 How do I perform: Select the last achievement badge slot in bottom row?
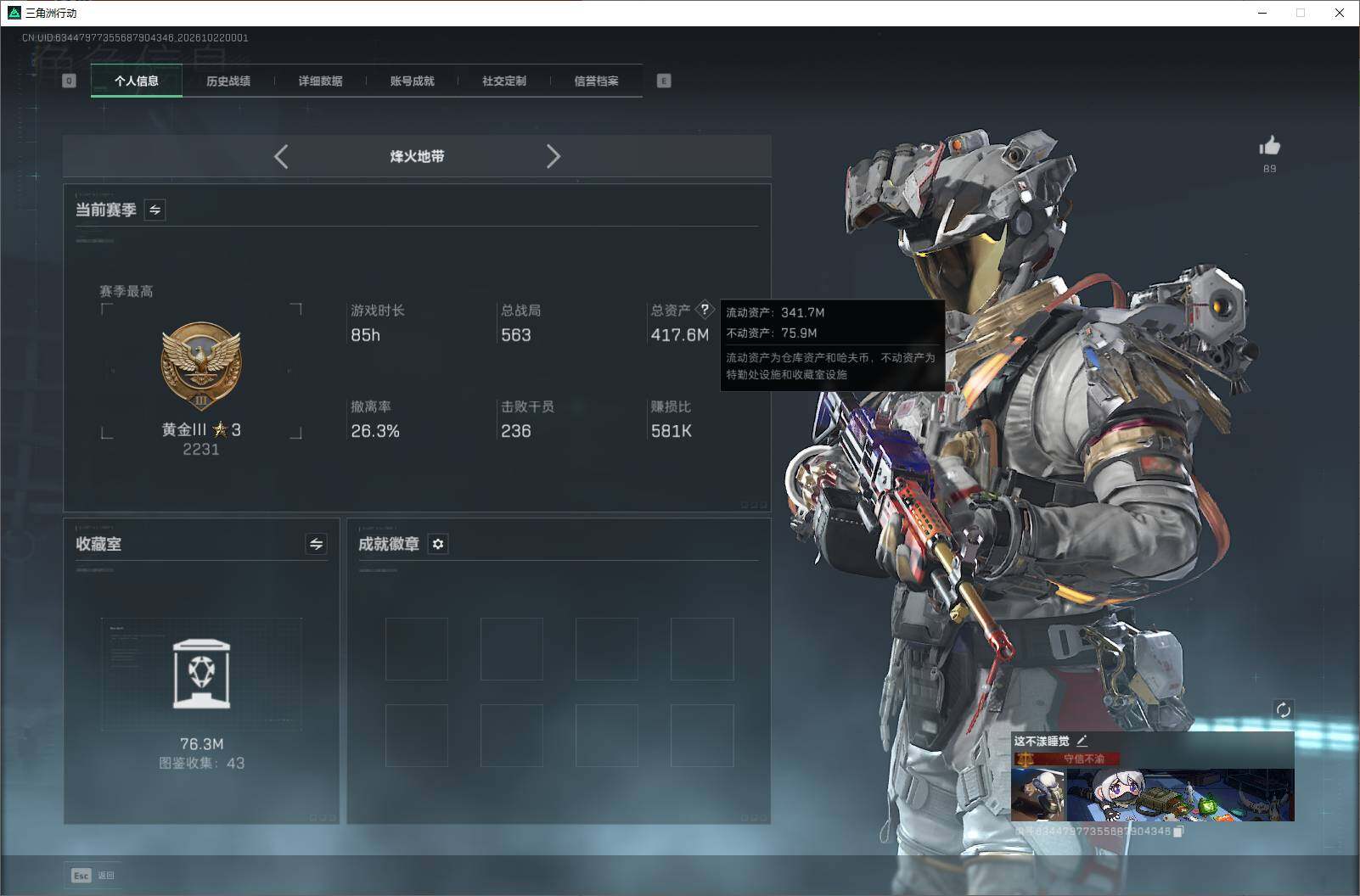[701, 736]
